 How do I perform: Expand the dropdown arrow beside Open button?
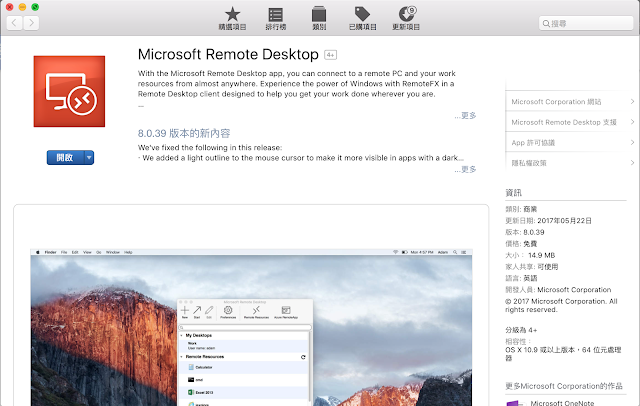[89, 158]
